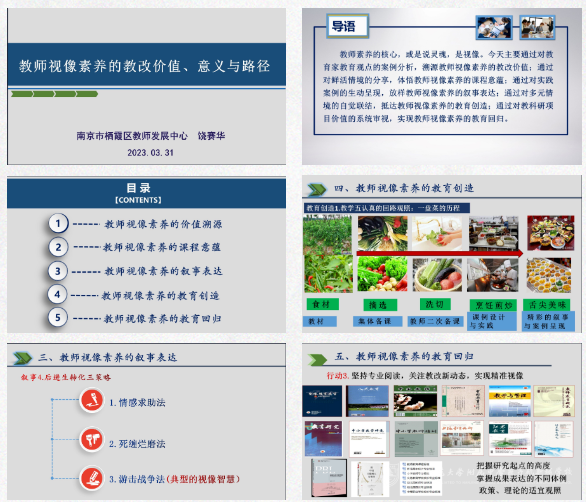Click the green 舌尖美味 label

[x=546, y=305]
